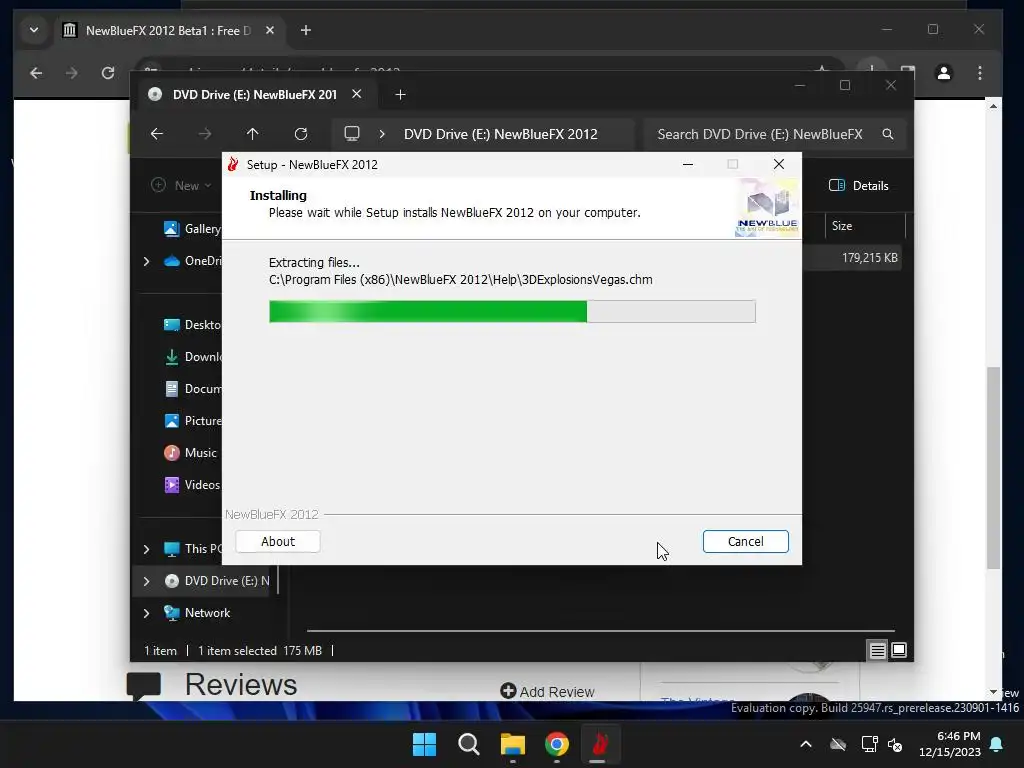
Task: Open Gallery in Explorer sidebar
Action: tap(192, 229)
